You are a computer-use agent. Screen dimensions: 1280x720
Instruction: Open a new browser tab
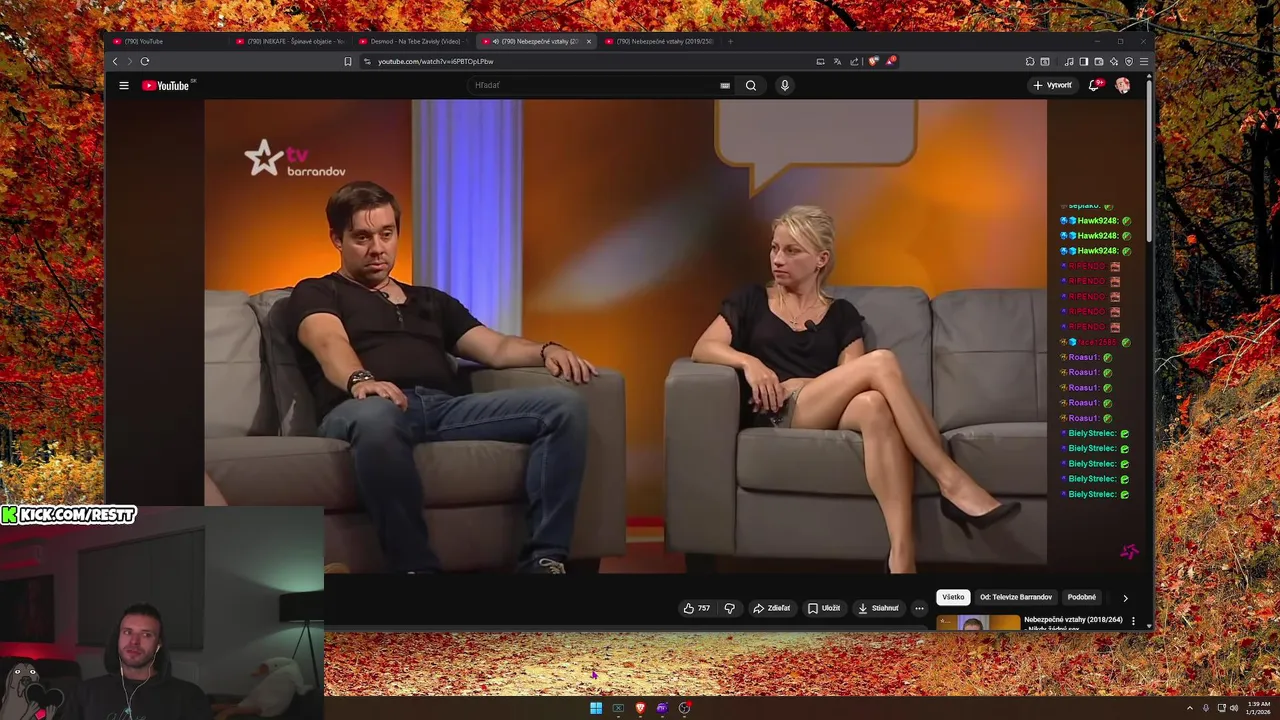point(730,41)
